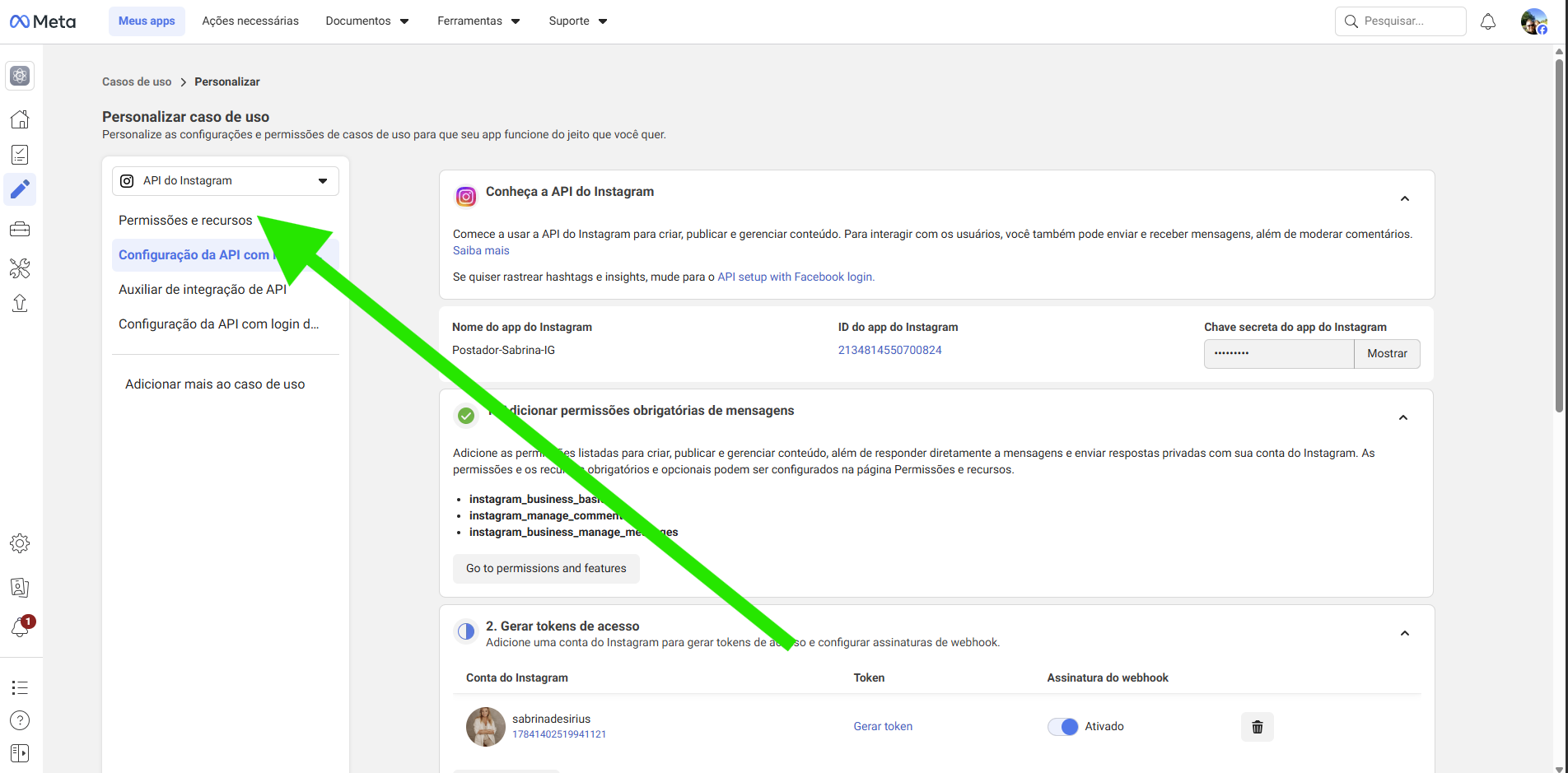Image resolution: width=1568 pixels, height=773 pixels.
Task: Select Permissões e recursos menu item
Action: [185, 221]
